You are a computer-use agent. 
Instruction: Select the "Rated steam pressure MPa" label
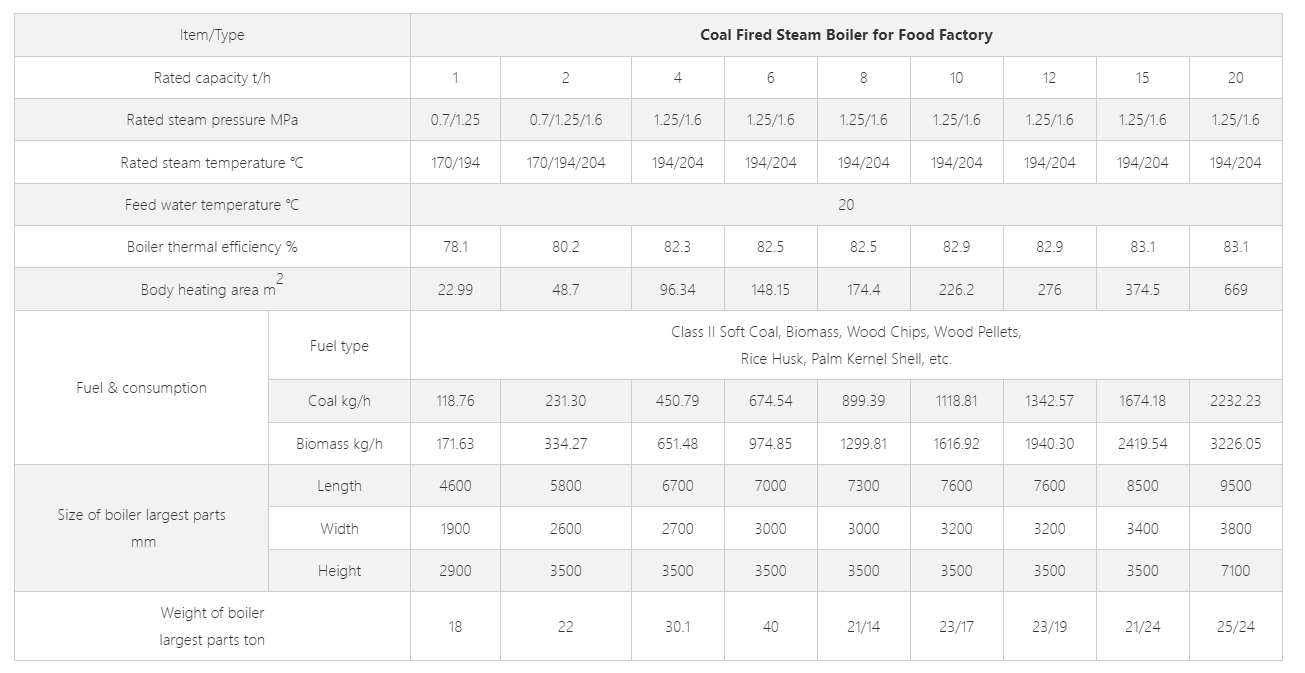pyautogui.click(x=212, y=120)
